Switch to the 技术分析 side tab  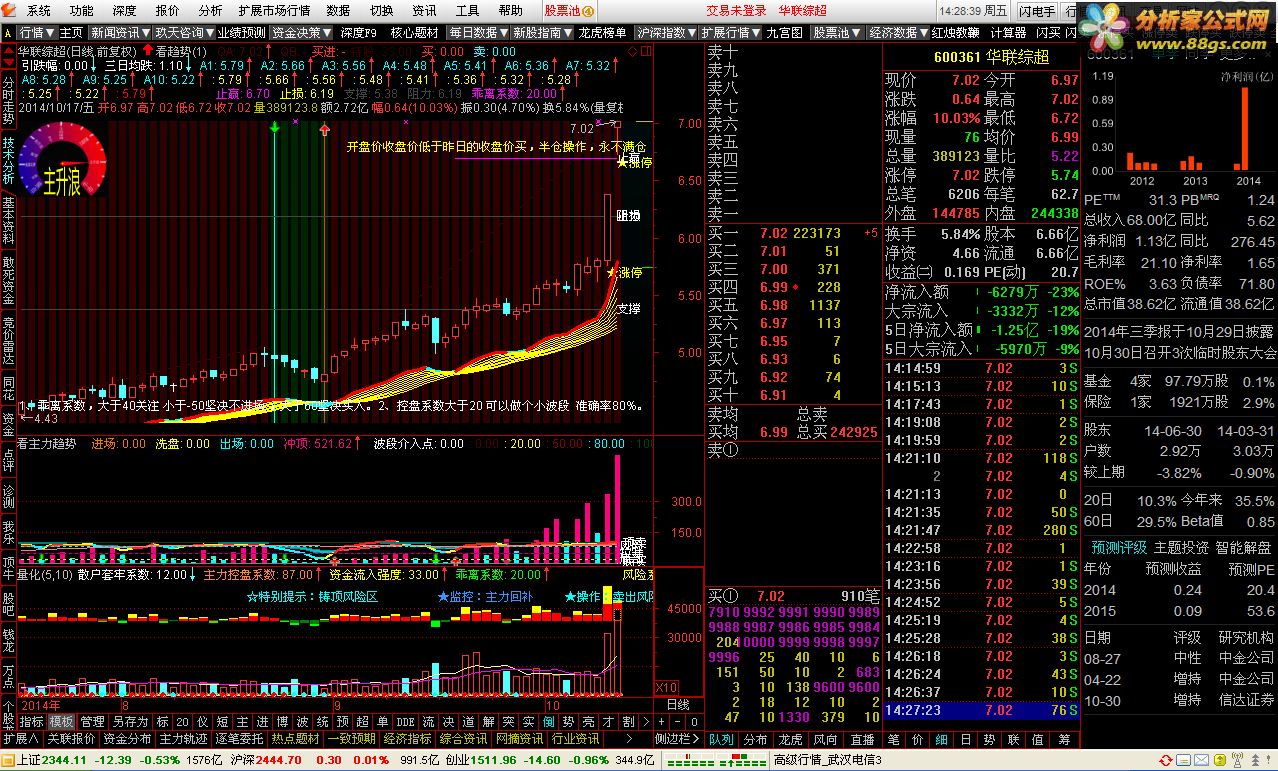pyautogui.click(x=8, y=160)
